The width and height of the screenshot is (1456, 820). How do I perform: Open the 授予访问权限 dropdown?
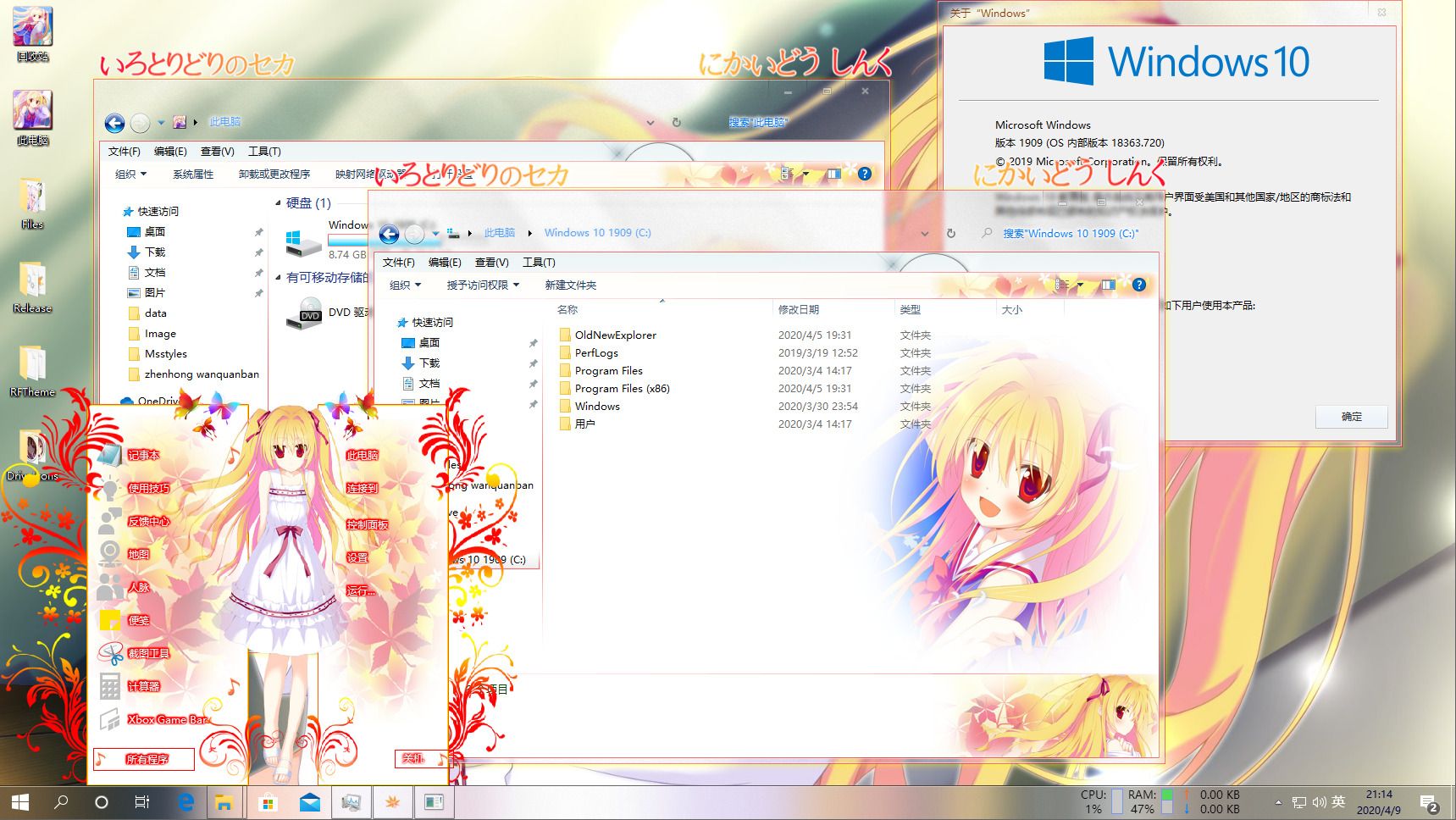coord(483,285)
